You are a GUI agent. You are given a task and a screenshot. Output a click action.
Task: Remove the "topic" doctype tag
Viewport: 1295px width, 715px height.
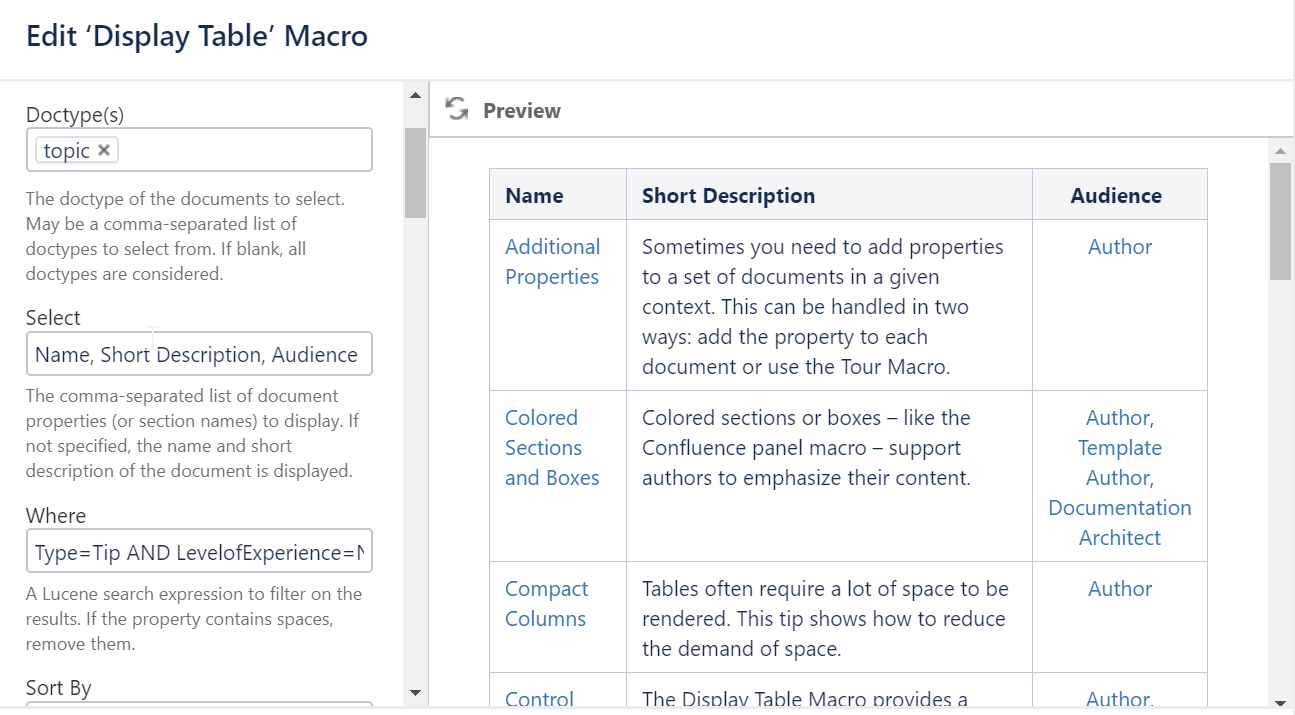coord(104,149)
